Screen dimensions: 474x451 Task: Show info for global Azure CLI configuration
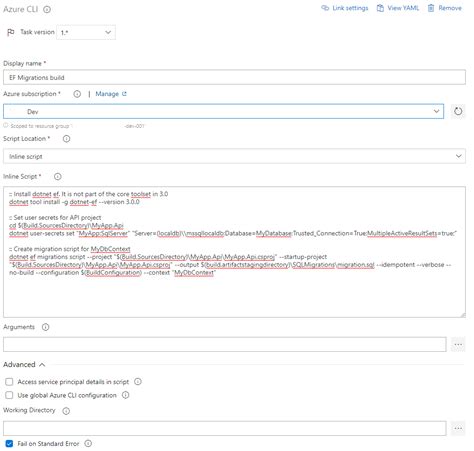point(125,395)
